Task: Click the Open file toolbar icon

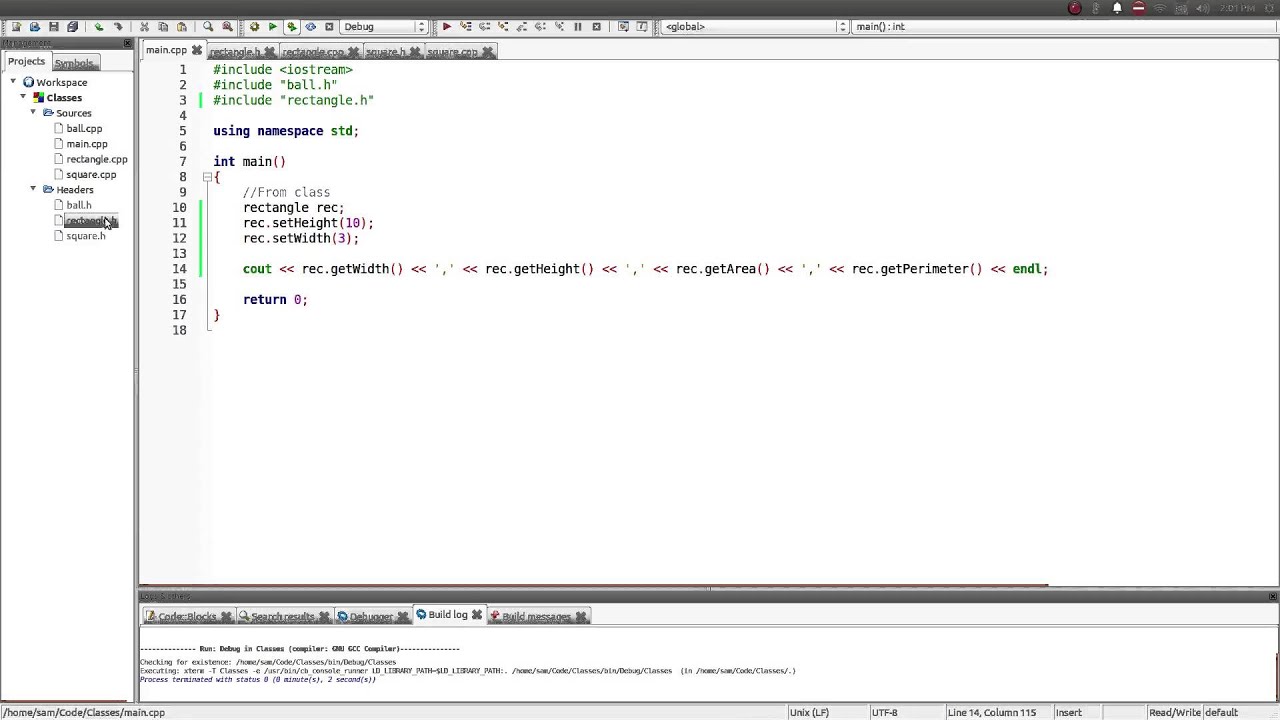Action: click(x=35, y=27)
